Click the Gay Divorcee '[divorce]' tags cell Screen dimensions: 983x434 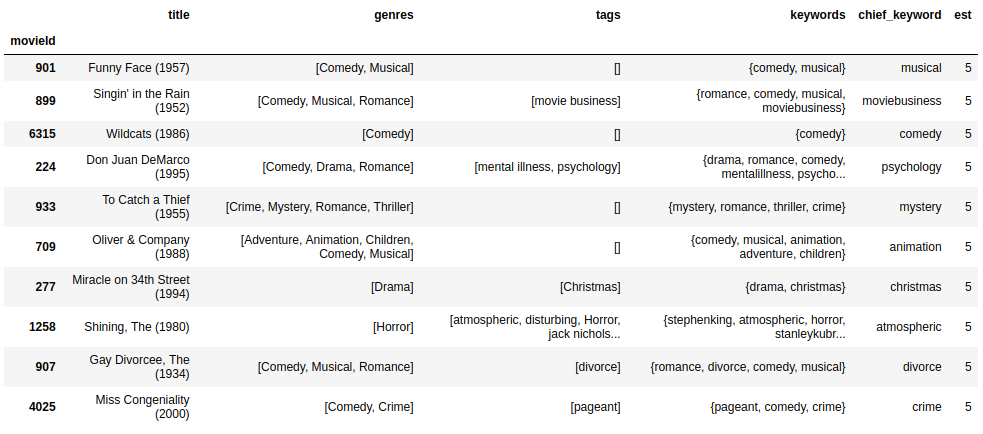point(597,367)
